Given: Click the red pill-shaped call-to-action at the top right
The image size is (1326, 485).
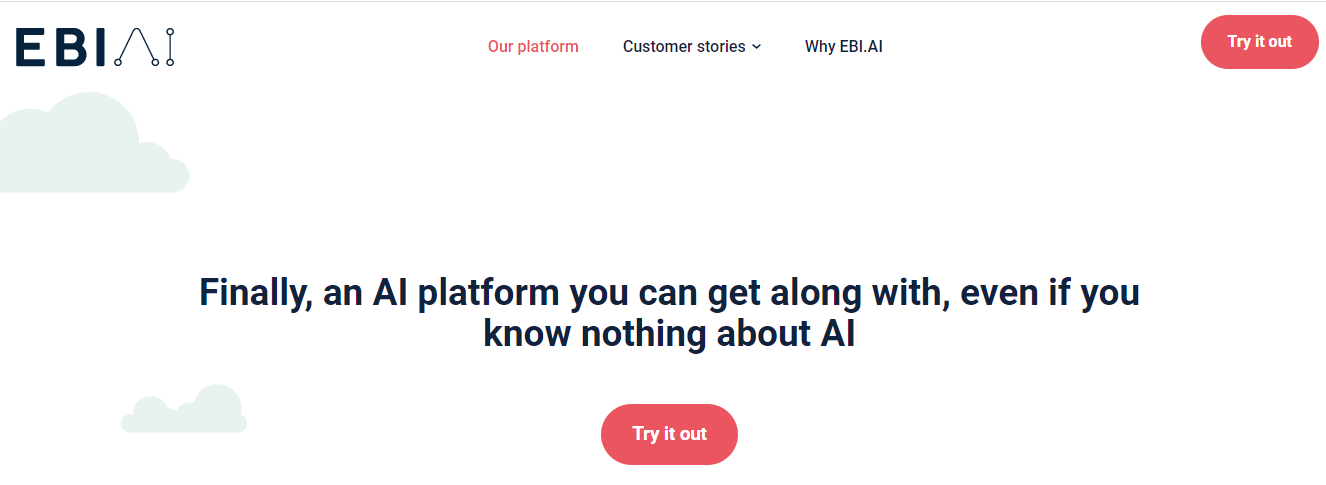Looking at the screenshot, I should tap(1259, 42).
